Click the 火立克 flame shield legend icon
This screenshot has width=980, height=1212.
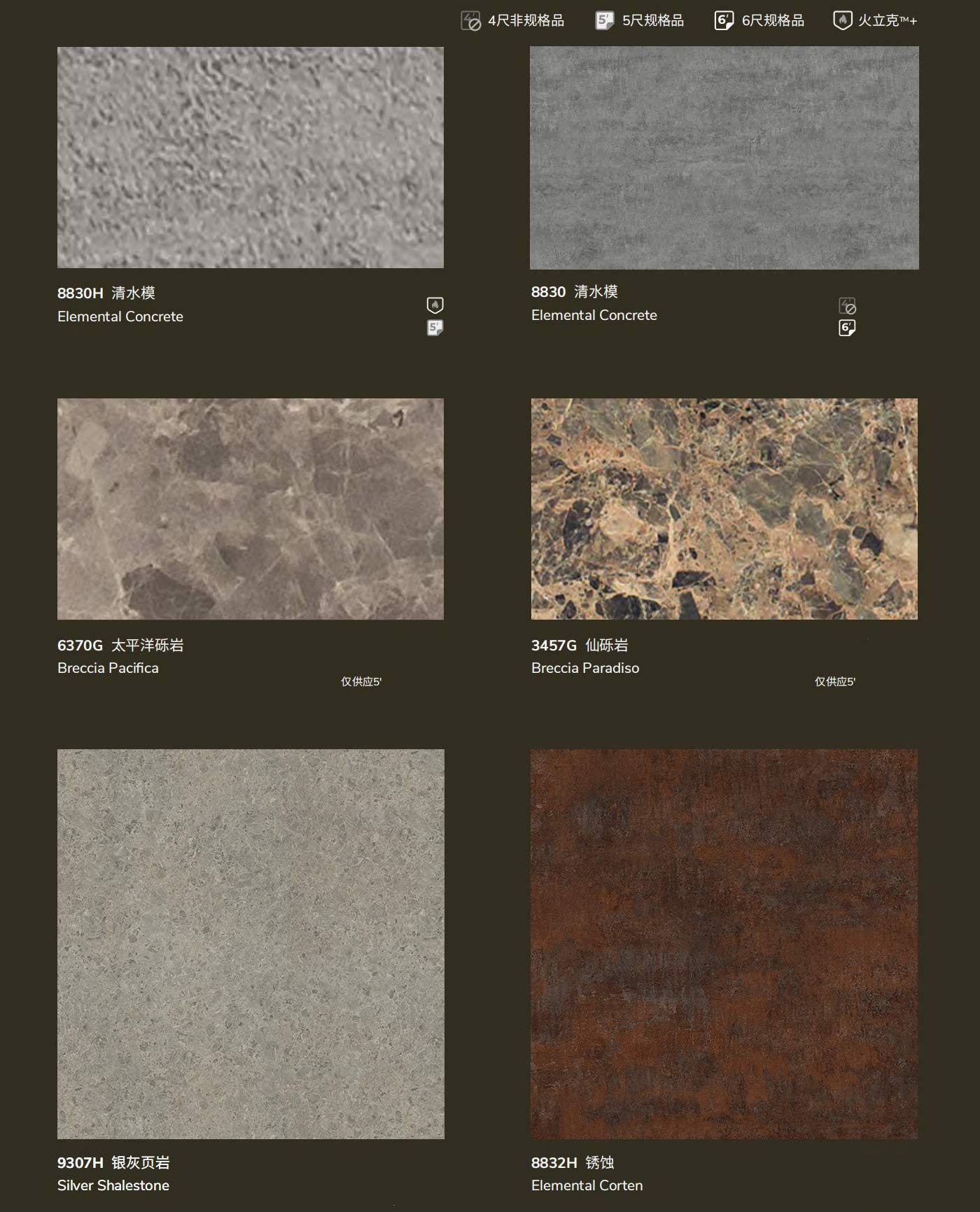click(842, 20)
